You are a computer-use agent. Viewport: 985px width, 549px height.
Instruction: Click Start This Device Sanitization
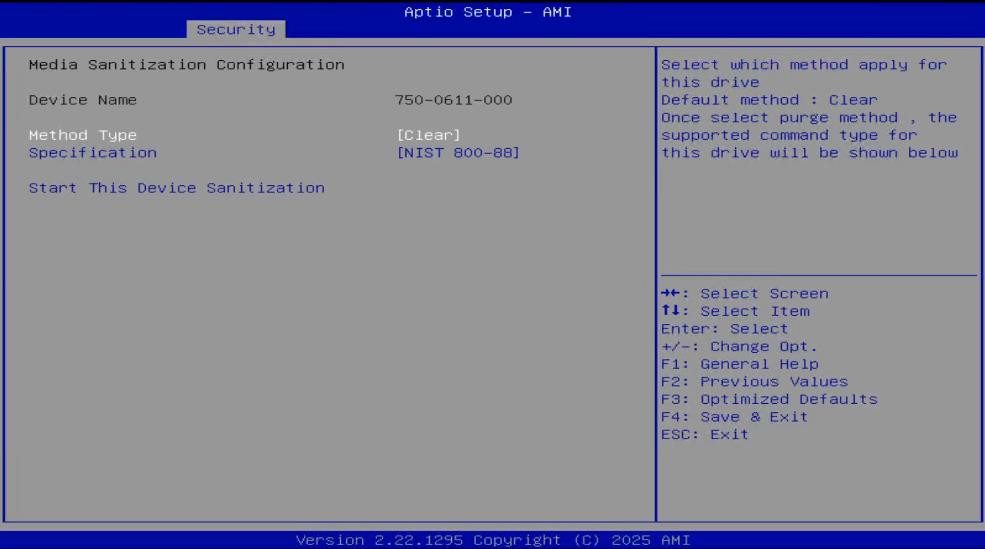(176, 188)
